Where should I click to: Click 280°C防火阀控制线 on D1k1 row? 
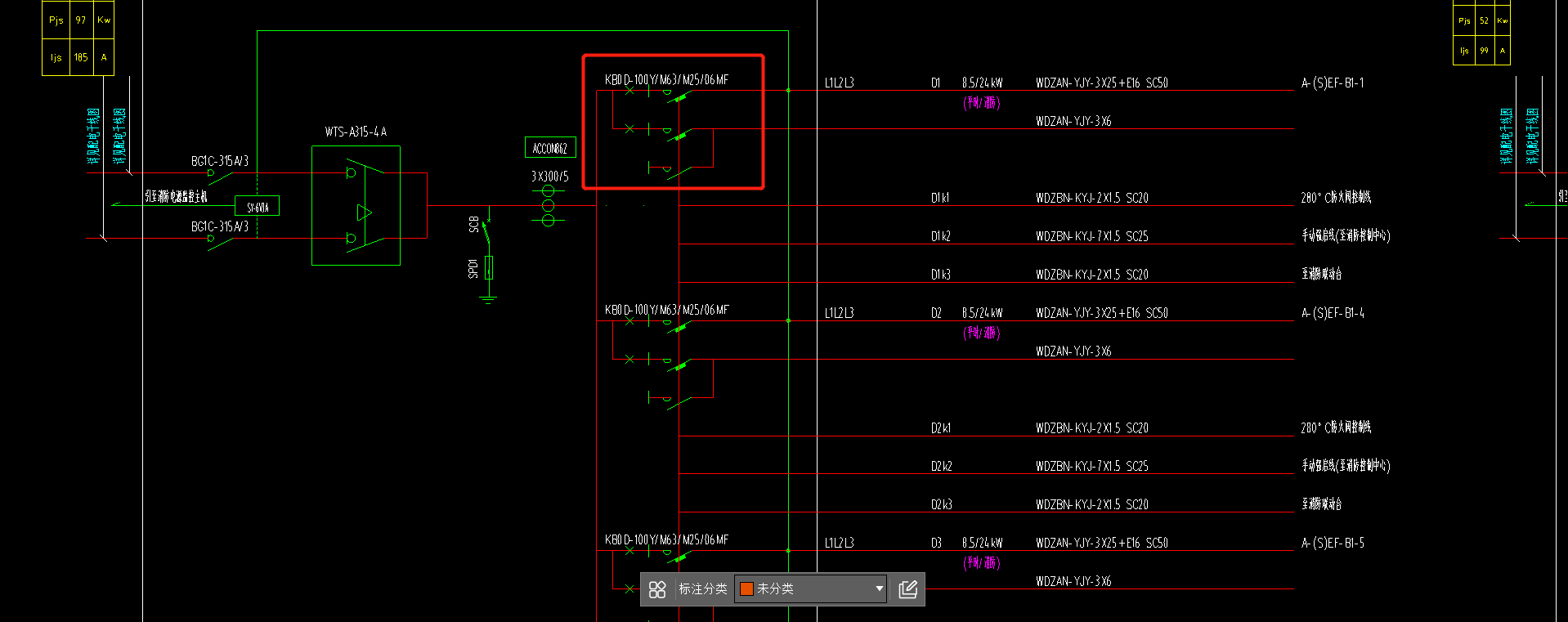pyautogui.click(x=1336, y=197)
